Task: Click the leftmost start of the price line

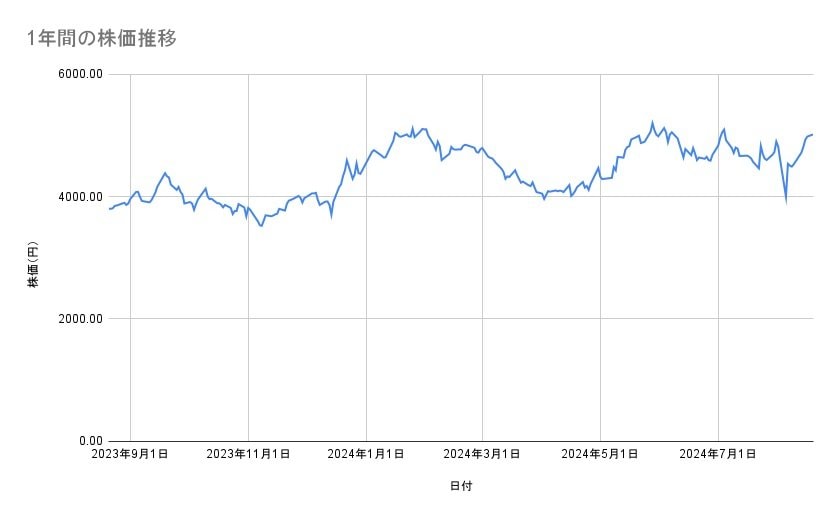Action: pyautogui.click(x=108, y=209)
